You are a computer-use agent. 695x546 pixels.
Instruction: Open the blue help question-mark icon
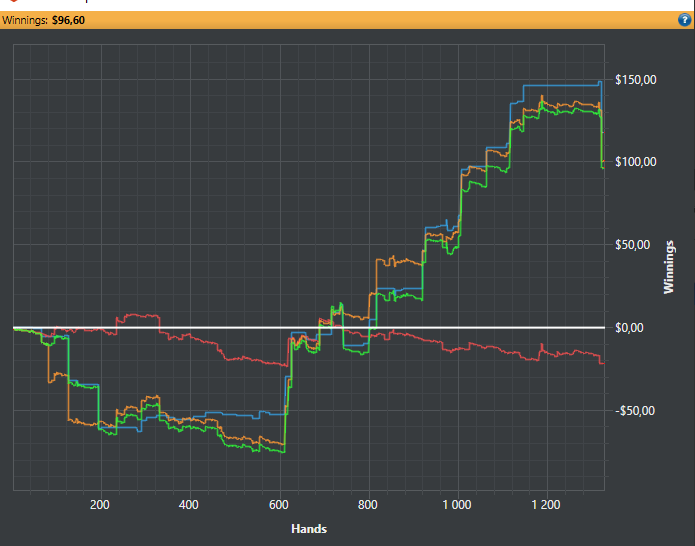click(x=684, y=20)
